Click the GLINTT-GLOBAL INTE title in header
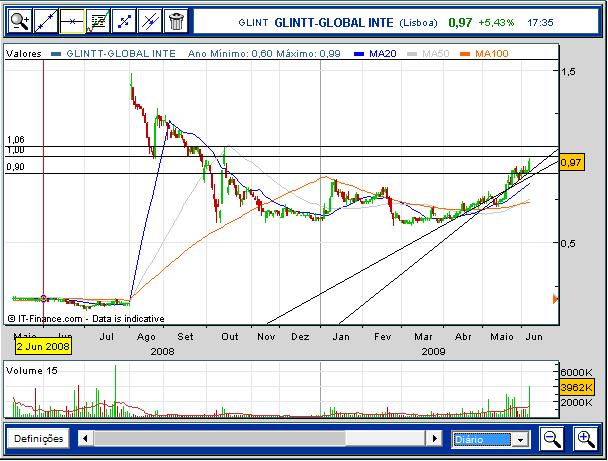 (x=333, y=22)
